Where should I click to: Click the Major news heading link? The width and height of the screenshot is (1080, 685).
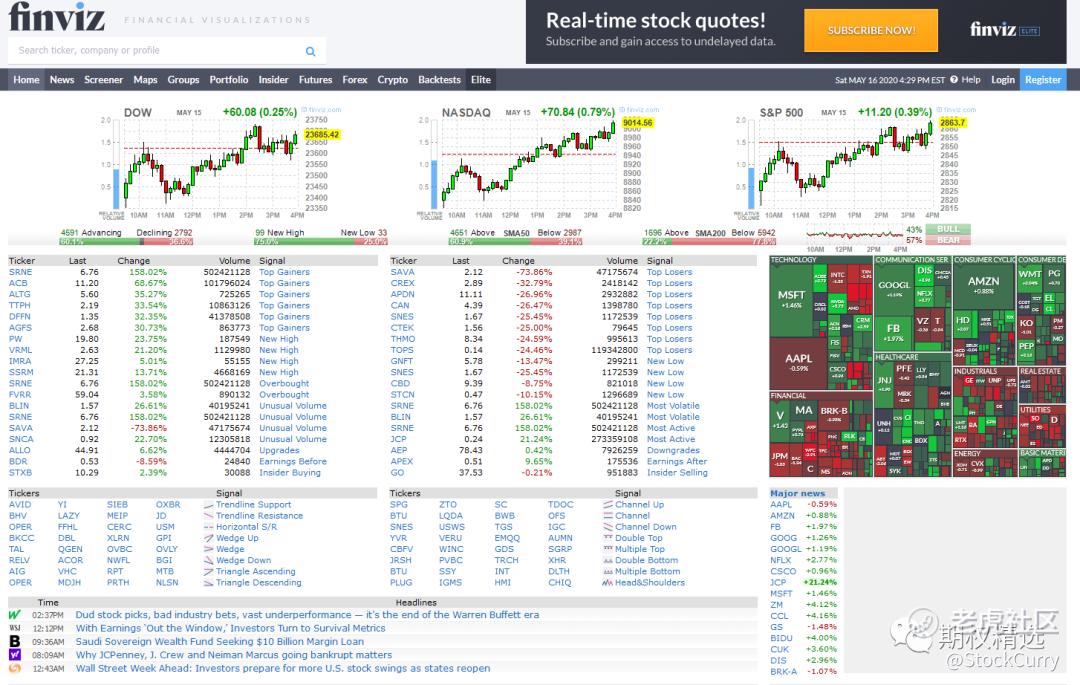[x=797, y=493]
